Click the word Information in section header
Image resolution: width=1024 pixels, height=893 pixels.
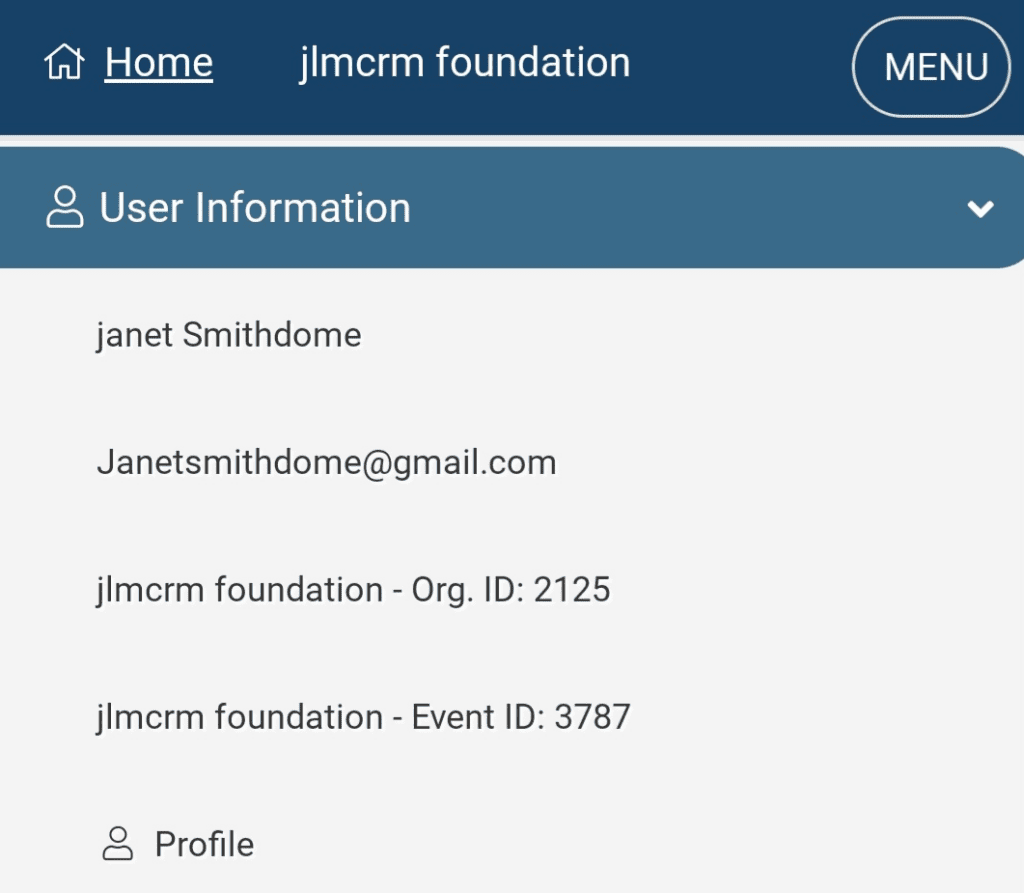point(303,208)
